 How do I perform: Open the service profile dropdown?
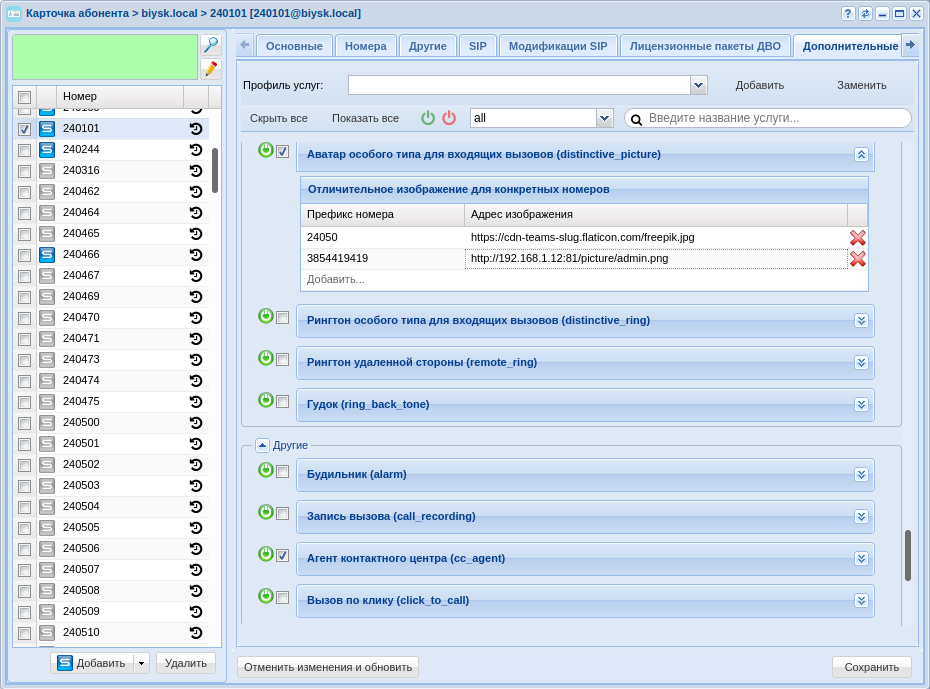tap(698, 85)
